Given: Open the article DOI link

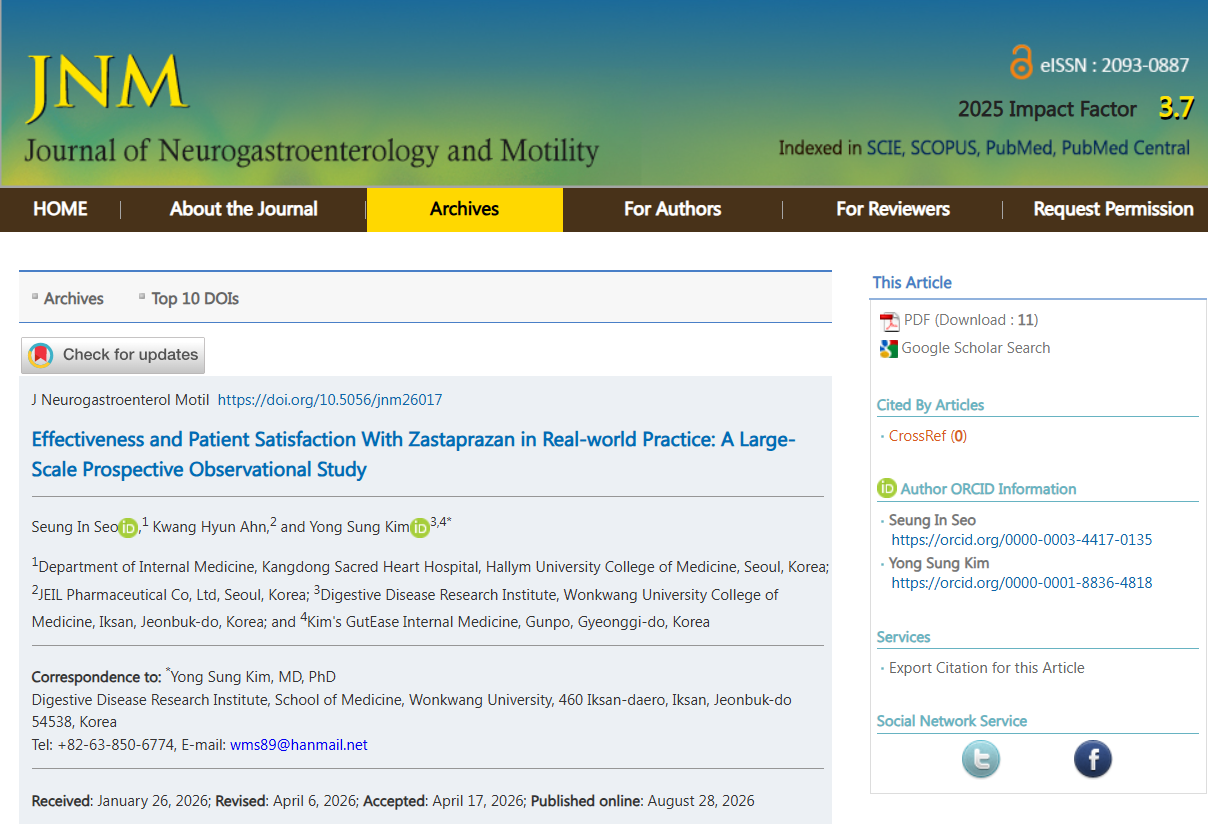Looking at the screenshot, I should [x=330, y=400].
